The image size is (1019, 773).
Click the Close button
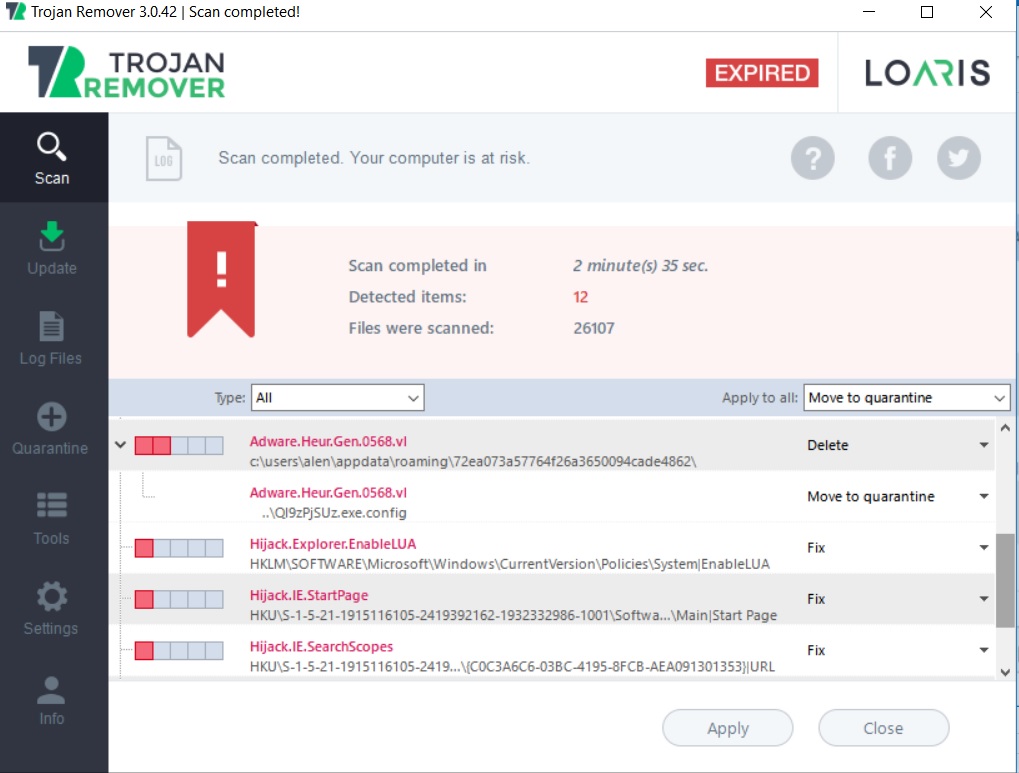pyautogui.click(x=883, y=728)
